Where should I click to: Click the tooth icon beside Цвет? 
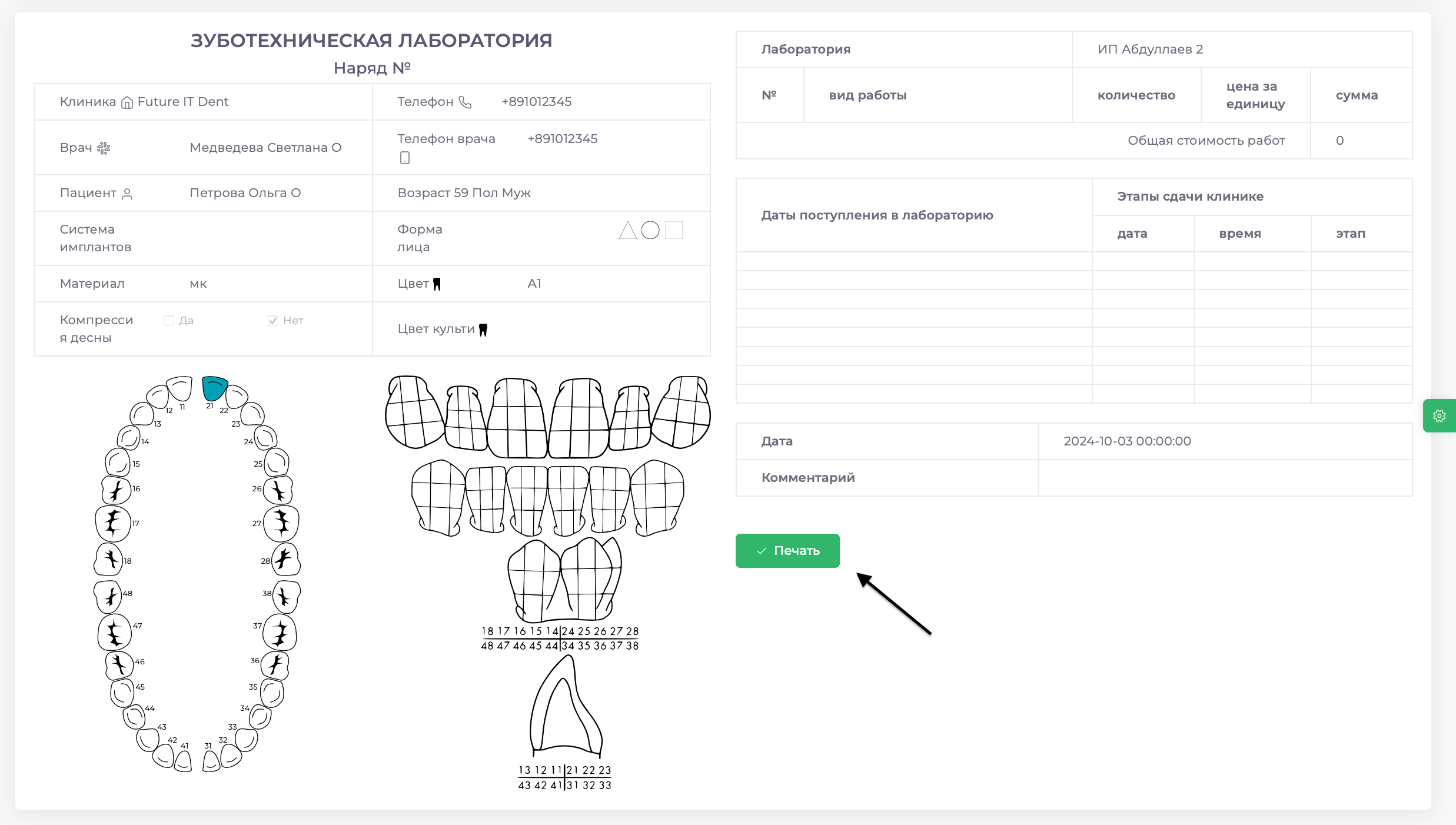point(437,284)
